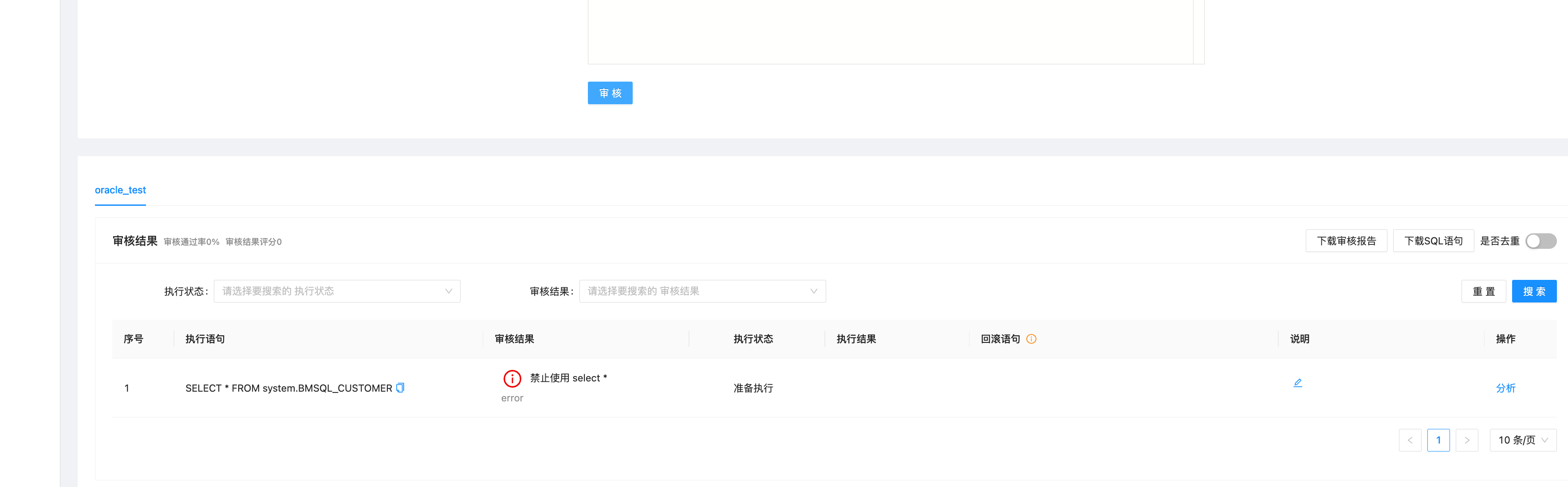Click the next page arrow
This screenshot has height=487, width=1568.
pos(1468,440)
